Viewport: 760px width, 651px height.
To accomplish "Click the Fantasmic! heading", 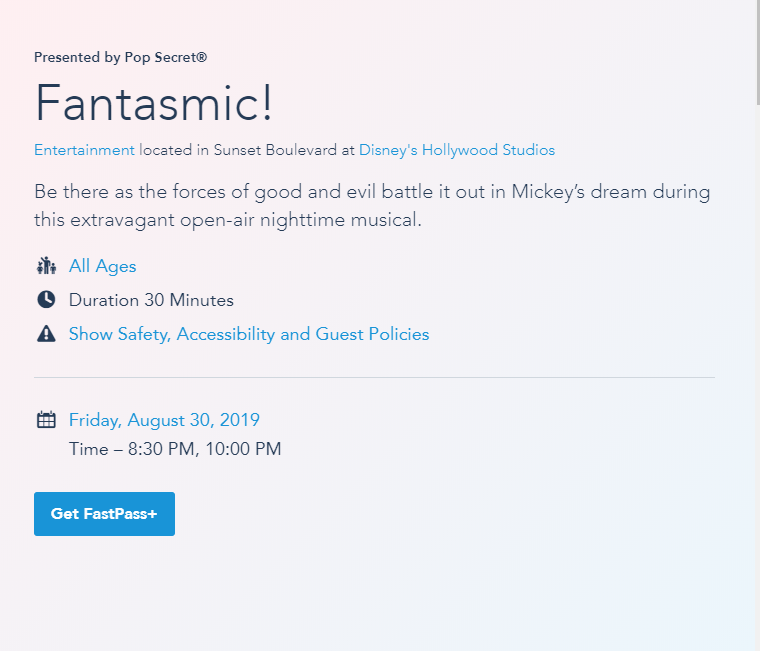I will [x=154, y=102].
